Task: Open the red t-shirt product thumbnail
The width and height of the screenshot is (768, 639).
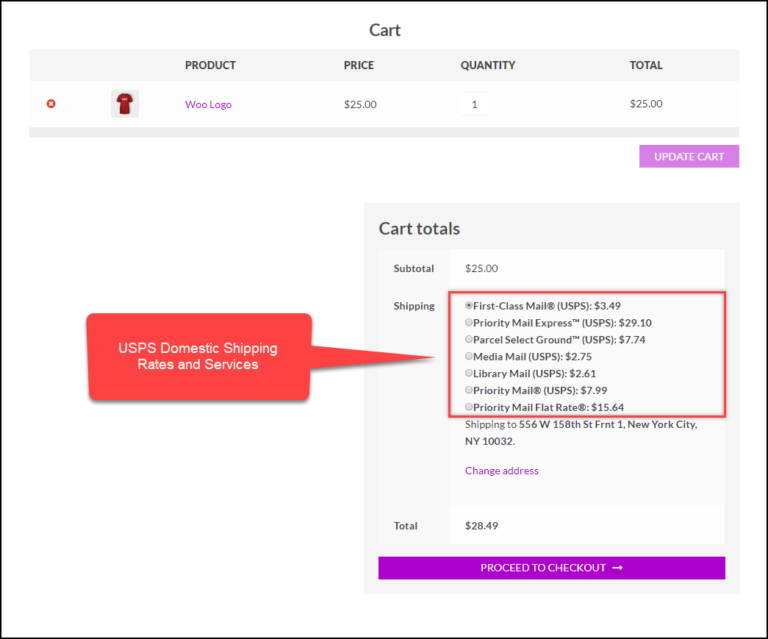Action: (x=124, y=104)
